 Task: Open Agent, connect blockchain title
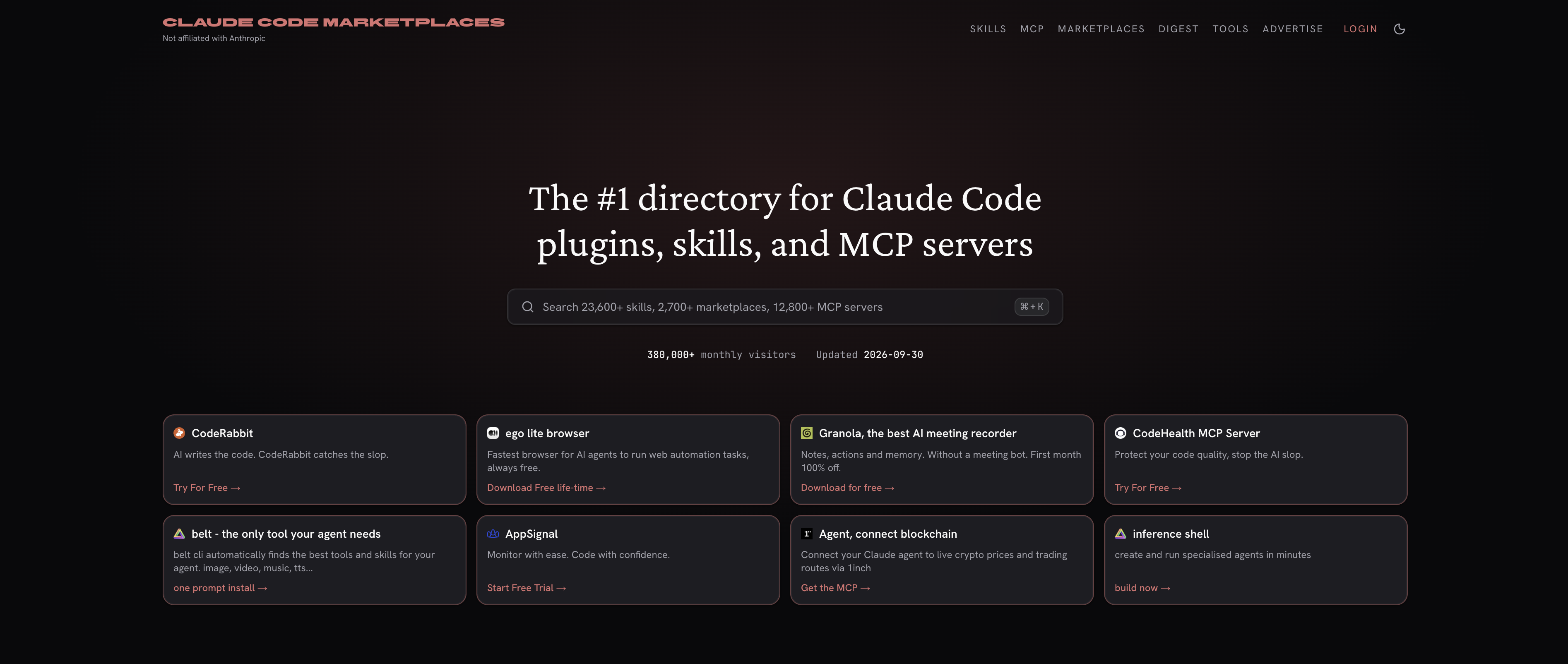888,534
